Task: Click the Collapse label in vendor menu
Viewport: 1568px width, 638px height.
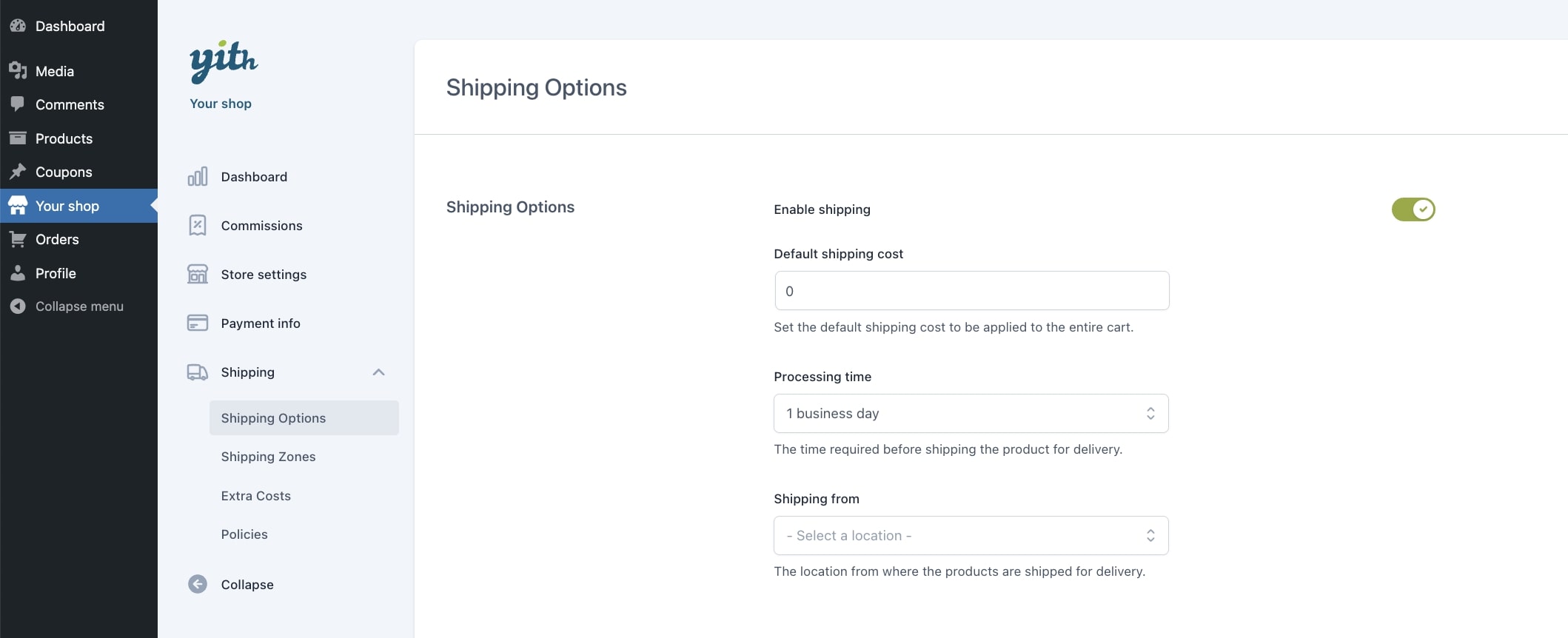Action: [247, 585]
